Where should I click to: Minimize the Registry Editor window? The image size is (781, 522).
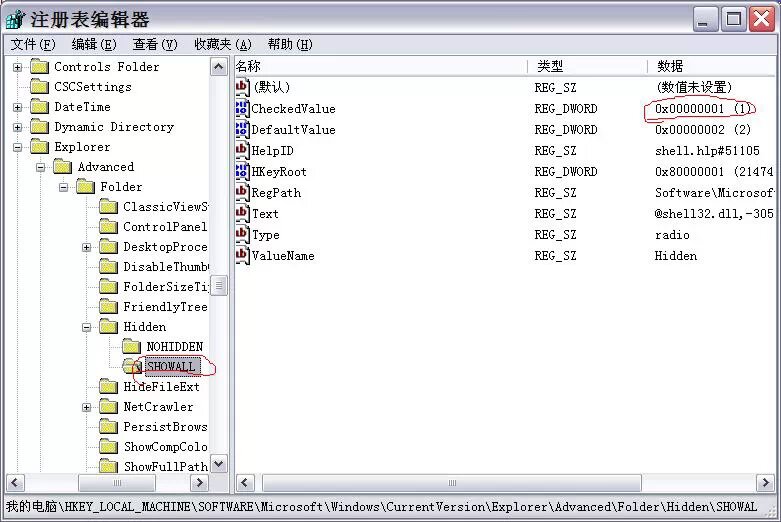pos(704,19)
